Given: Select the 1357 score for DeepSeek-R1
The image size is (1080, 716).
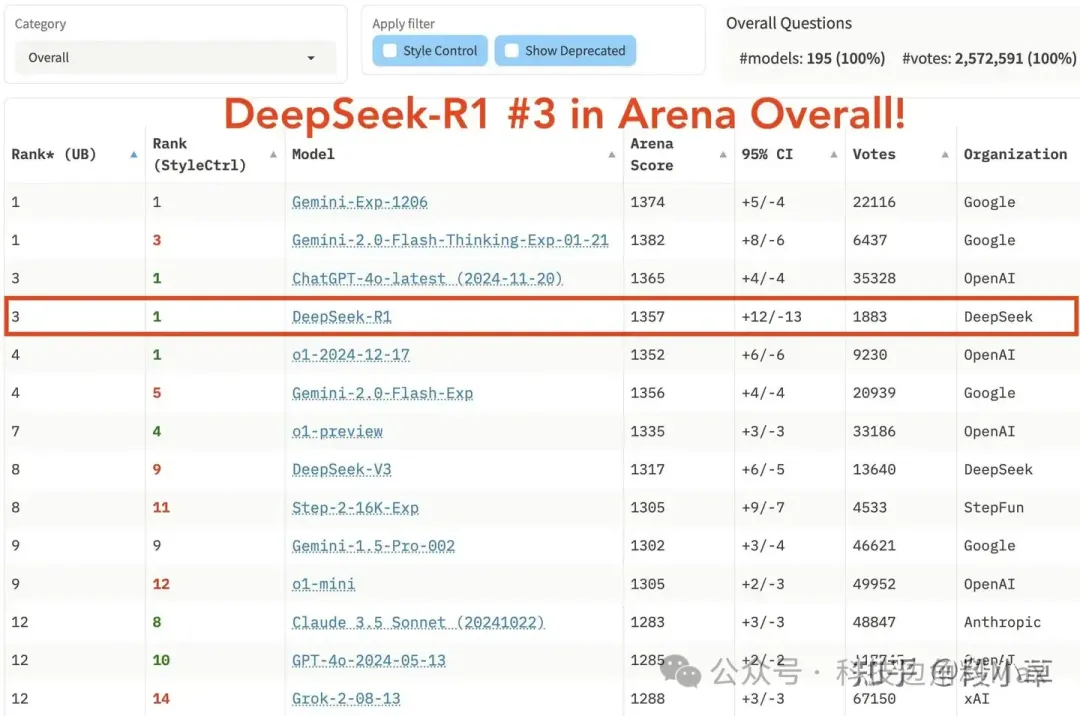Looking at the screenshot, I should tap(647, 317).
